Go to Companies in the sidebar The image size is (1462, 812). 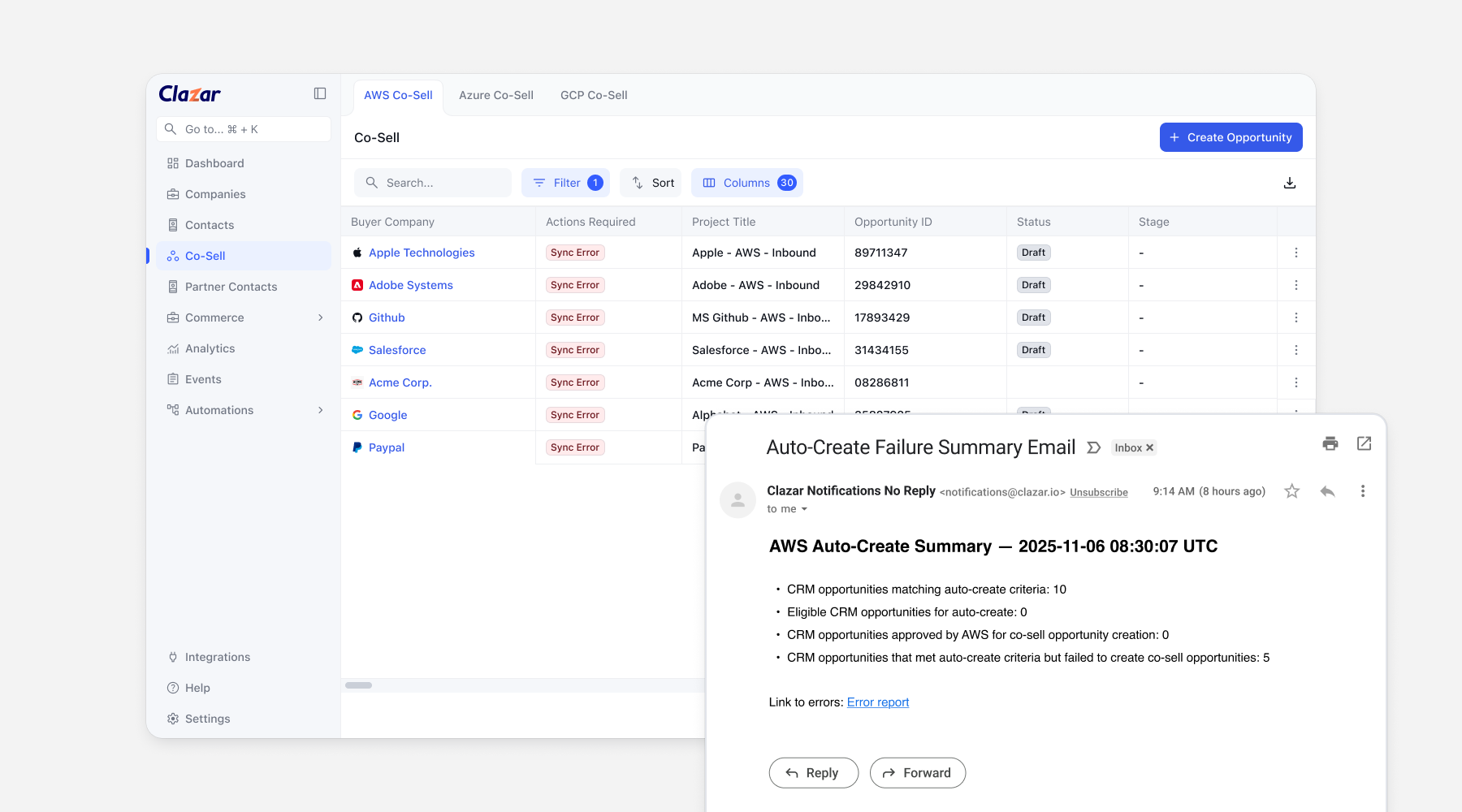point(244,194)
